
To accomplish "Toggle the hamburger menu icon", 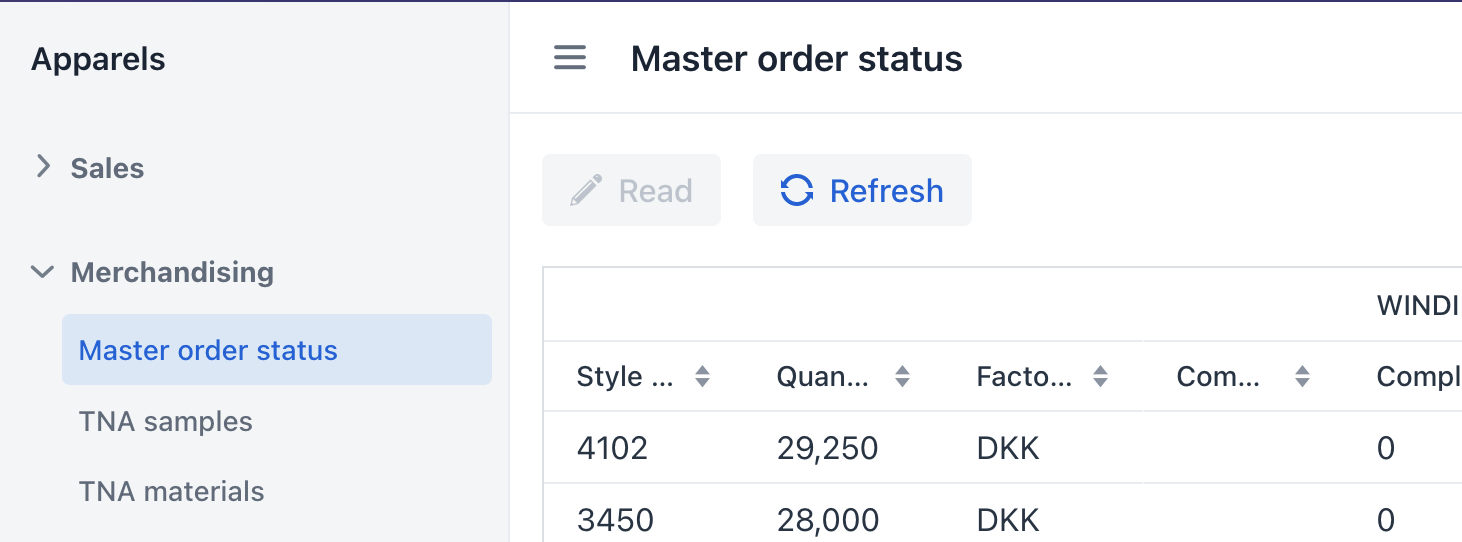I will [570, 58].
